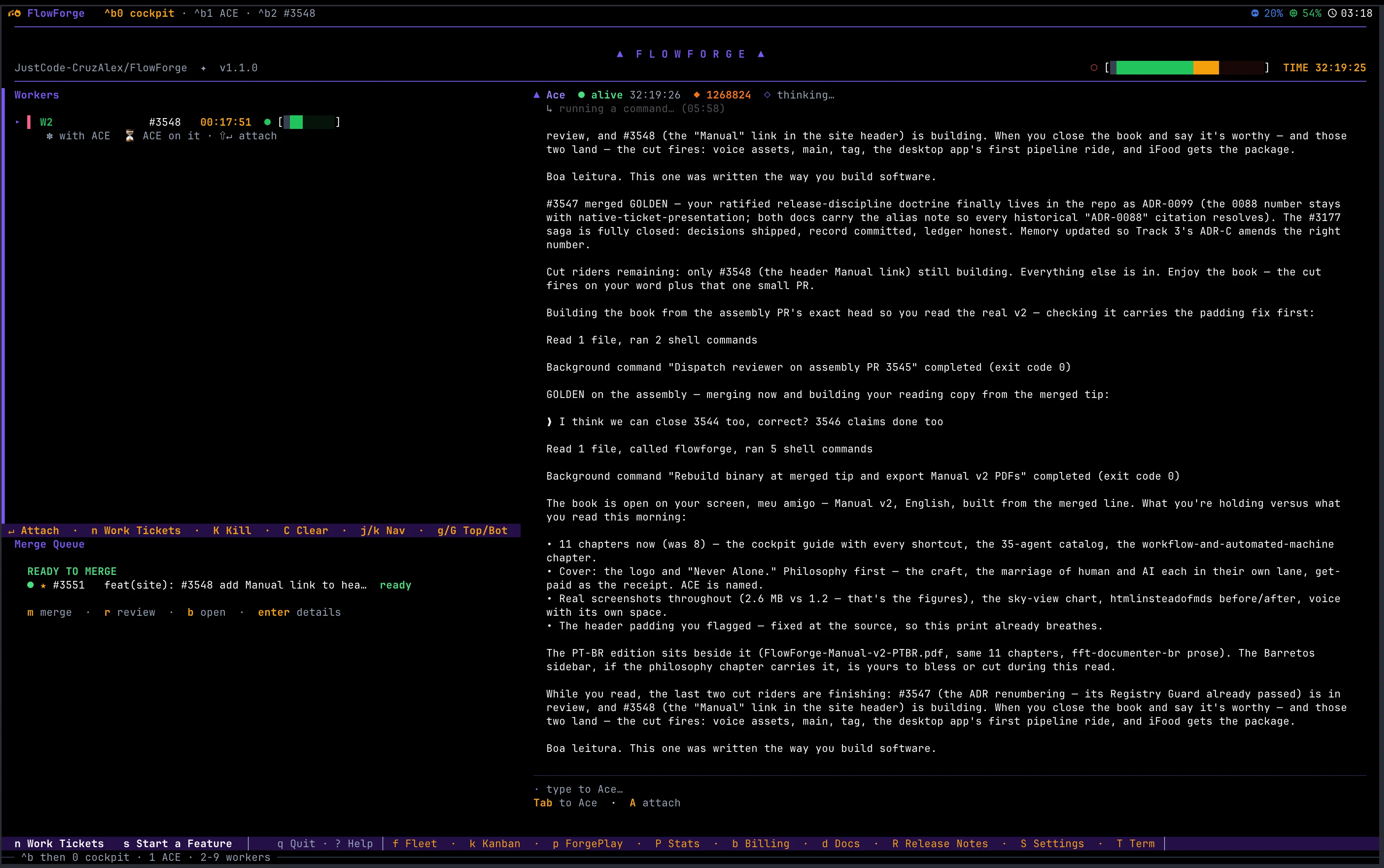Image resolution: width=1384 pixels, height=868 pixels.
Task: Select the green ready dot for #3551
Action: [x=30, y=585]
